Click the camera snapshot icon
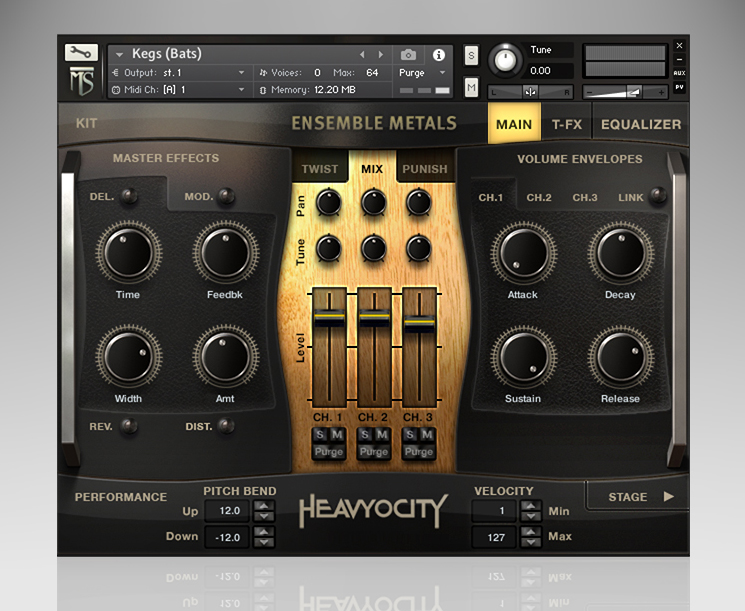The height and width of the screenshot is (611, 745). pos(408,55)
